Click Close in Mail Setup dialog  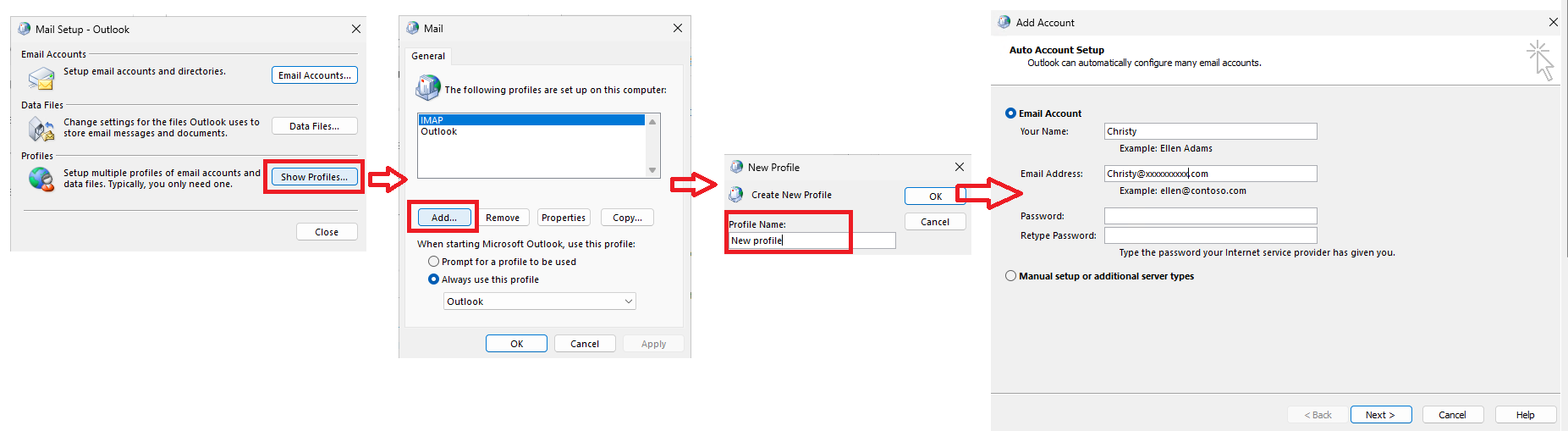(x=327, y=232)
